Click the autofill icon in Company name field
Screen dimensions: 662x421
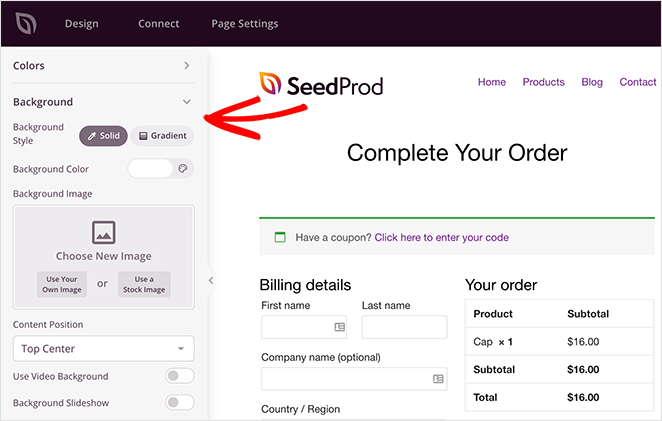(438, 379)
